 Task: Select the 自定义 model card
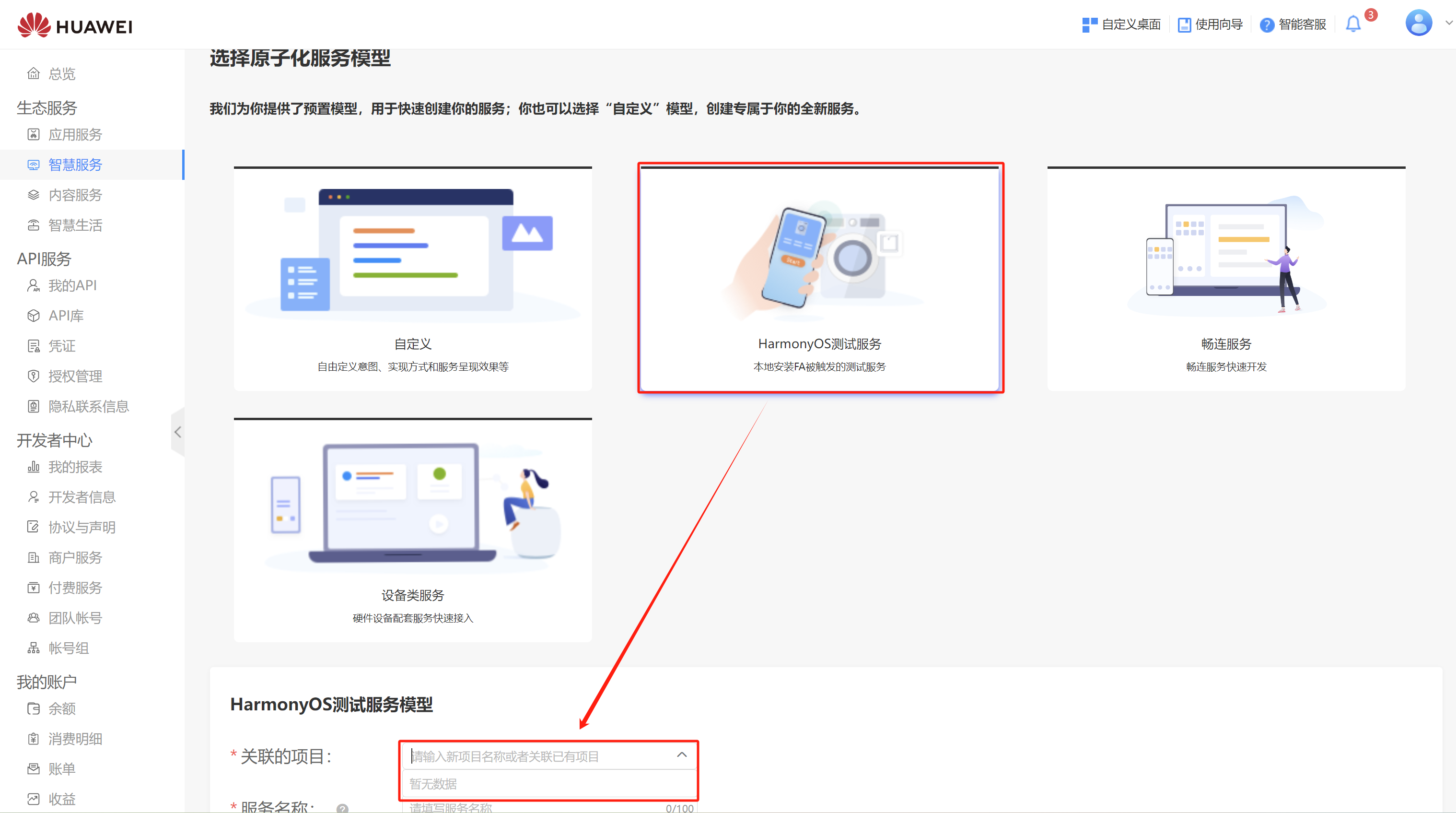[413, 279]
